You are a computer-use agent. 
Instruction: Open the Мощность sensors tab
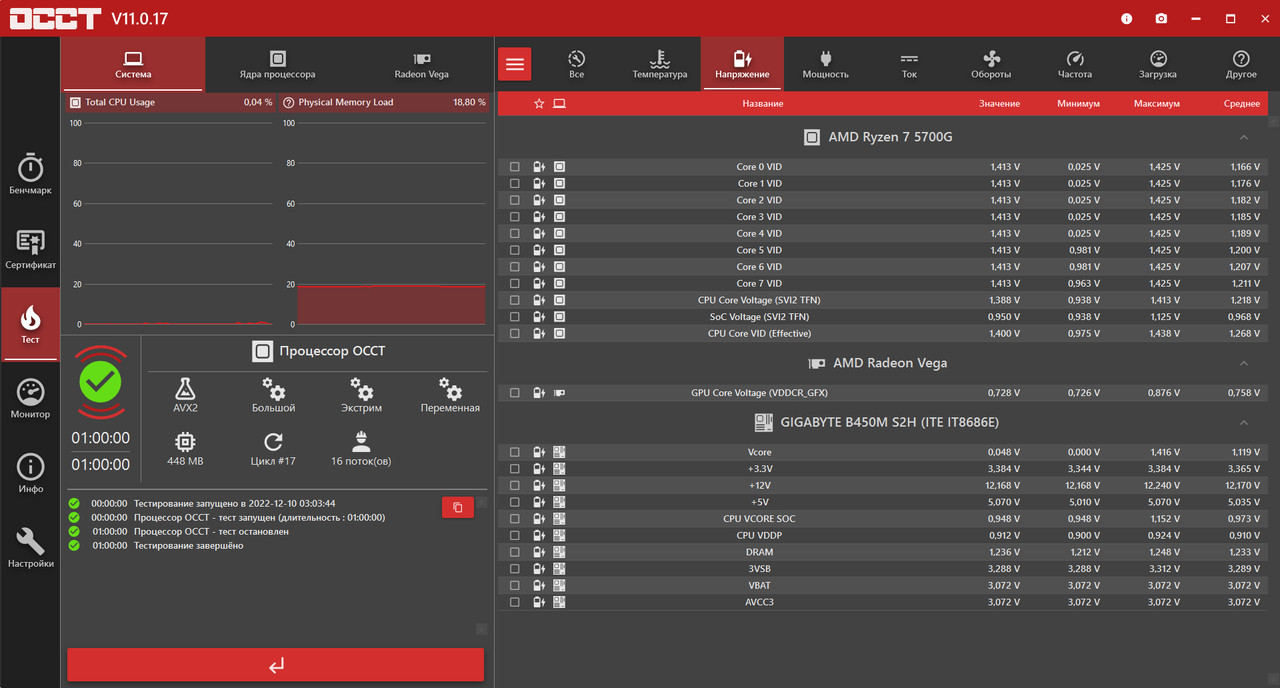pyautogui.click(x=825, y=64)
